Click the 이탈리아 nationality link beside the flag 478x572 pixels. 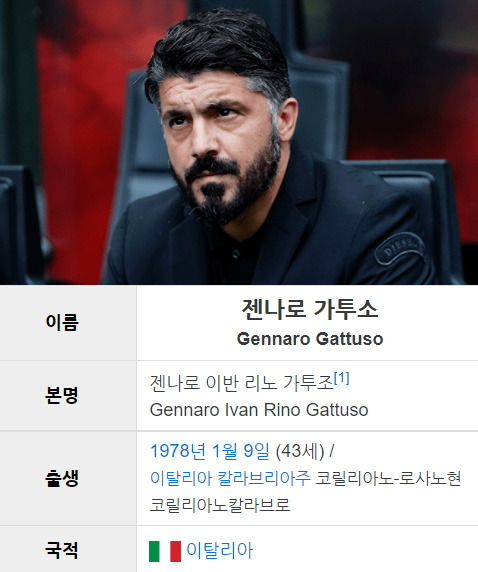click(220, 551)
